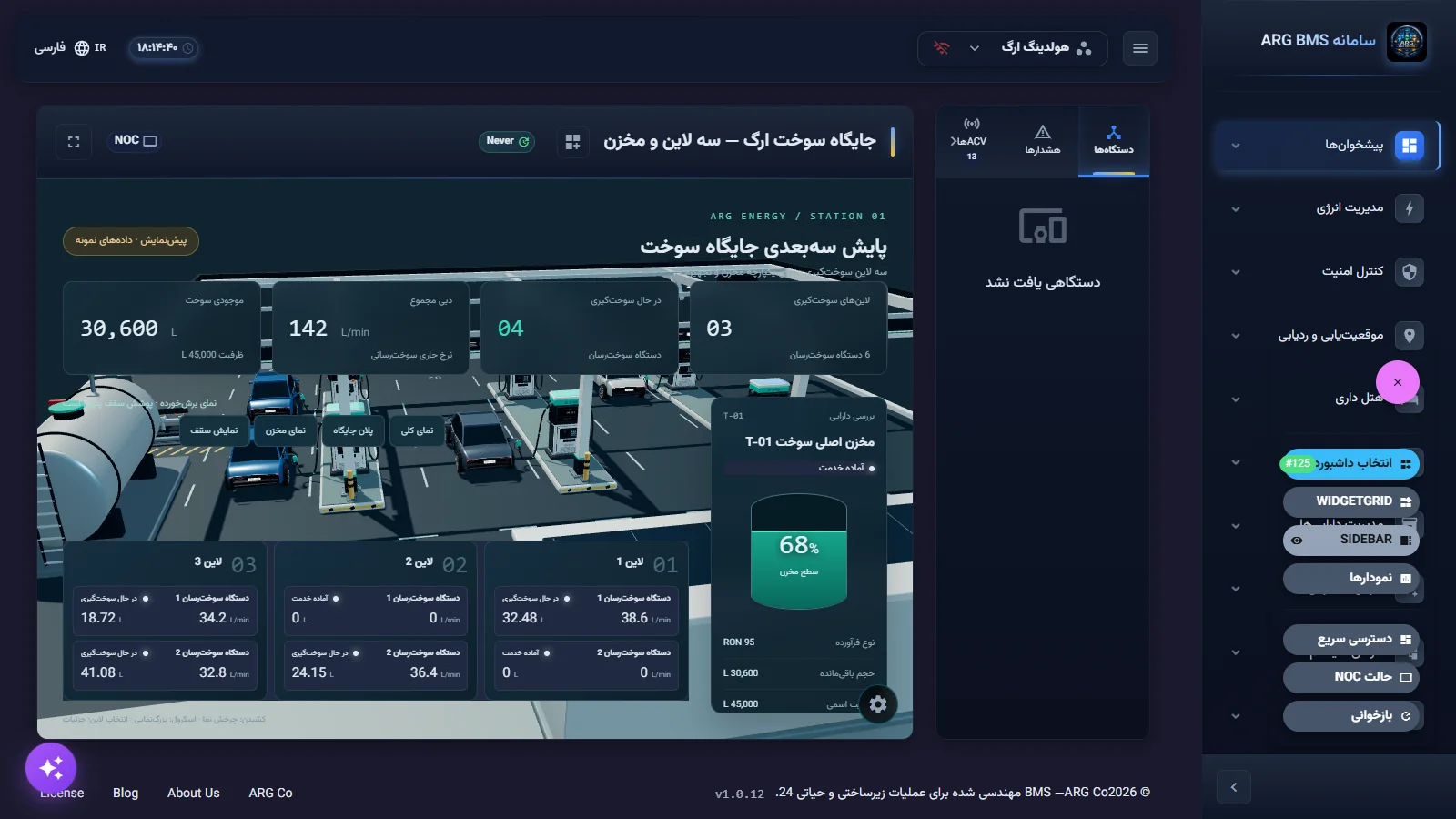
Task: Switch to the ACVها tab
Action: tap(972, 141)
